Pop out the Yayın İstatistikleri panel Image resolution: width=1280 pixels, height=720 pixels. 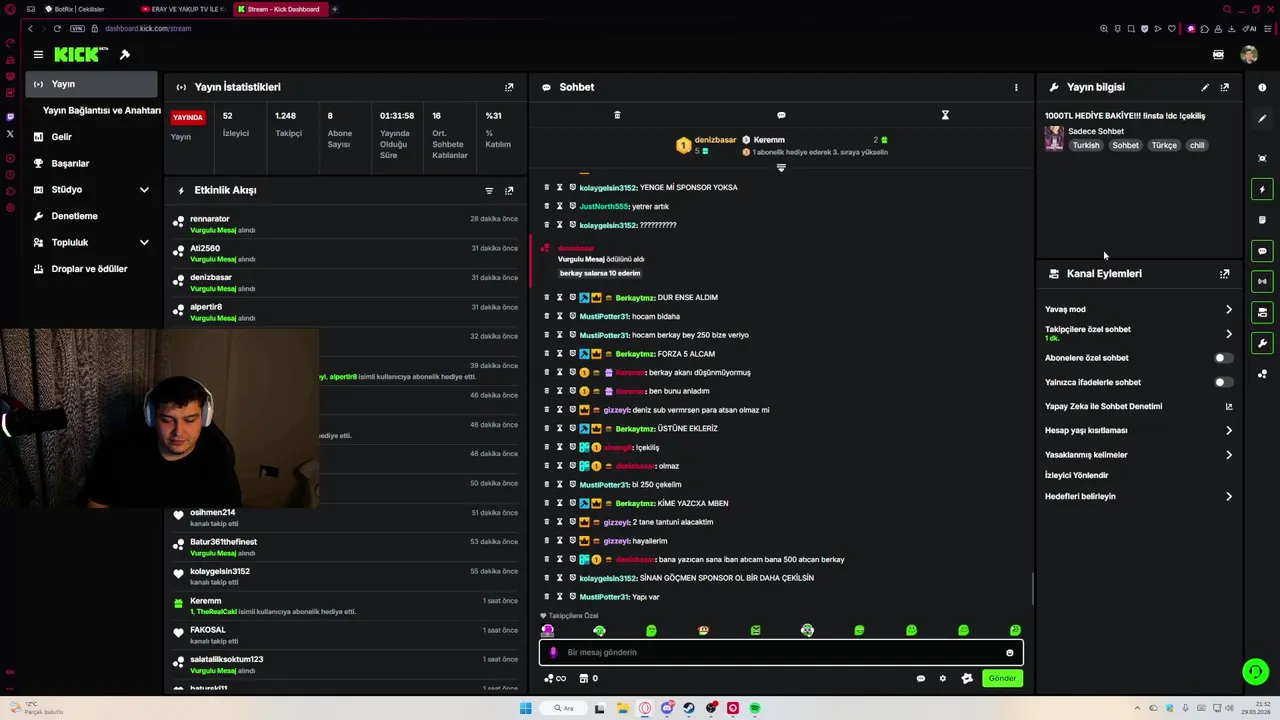[509, 87]
